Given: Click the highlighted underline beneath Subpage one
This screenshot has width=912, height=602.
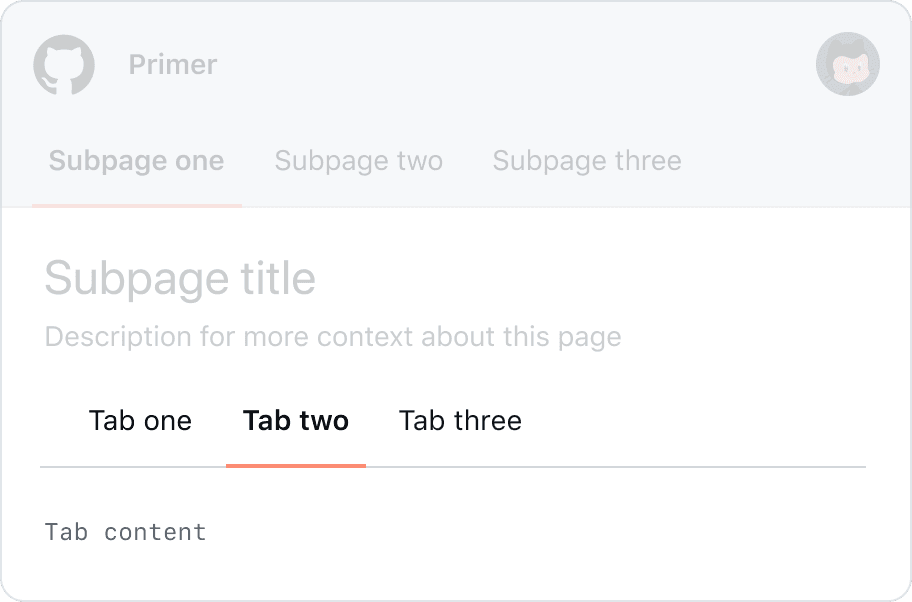Looking at the screenshot, I should click(138, 205).
